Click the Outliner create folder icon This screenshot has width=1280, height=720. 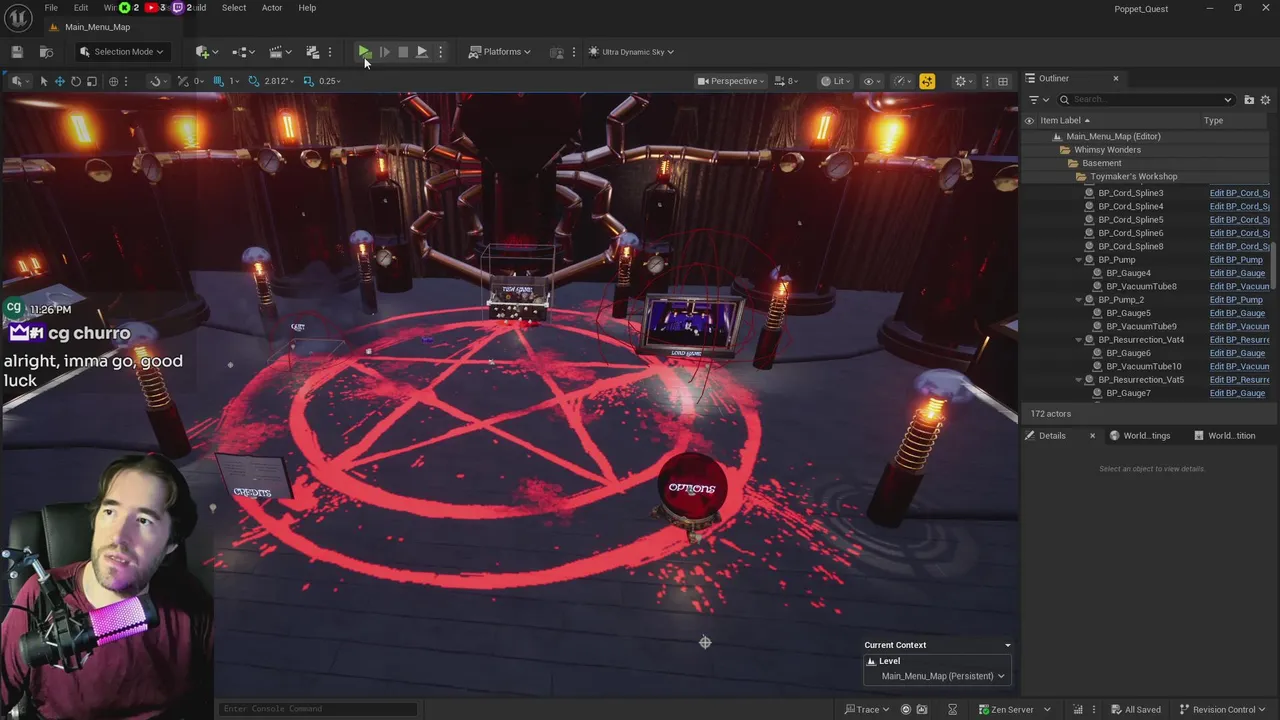1249,100
